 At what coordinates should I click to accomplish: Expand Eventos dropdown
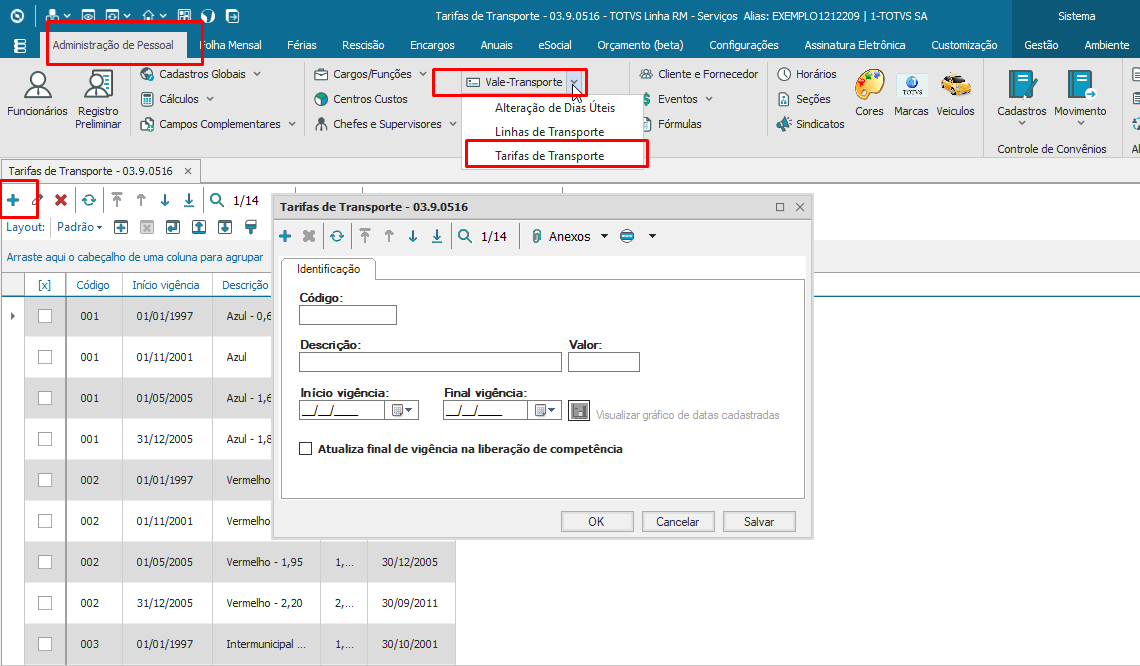pyautogui.click(x=709, y=99)
